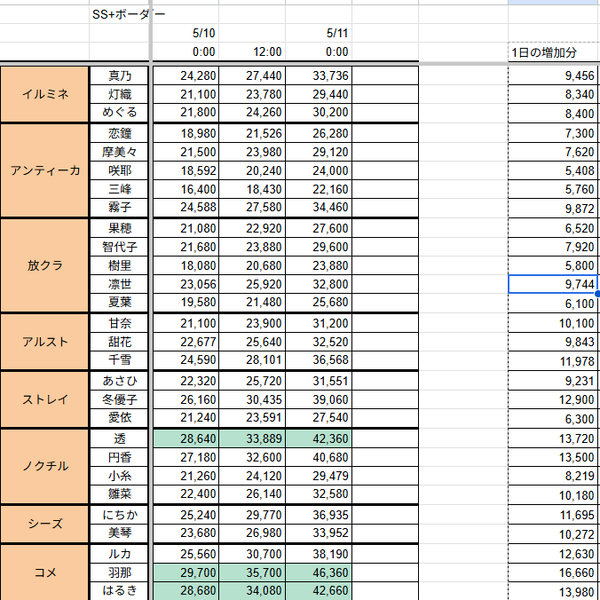Viewport: 600px width, 600px height.
Task: Click the increase value 11,978
Action: coord(553,361)
